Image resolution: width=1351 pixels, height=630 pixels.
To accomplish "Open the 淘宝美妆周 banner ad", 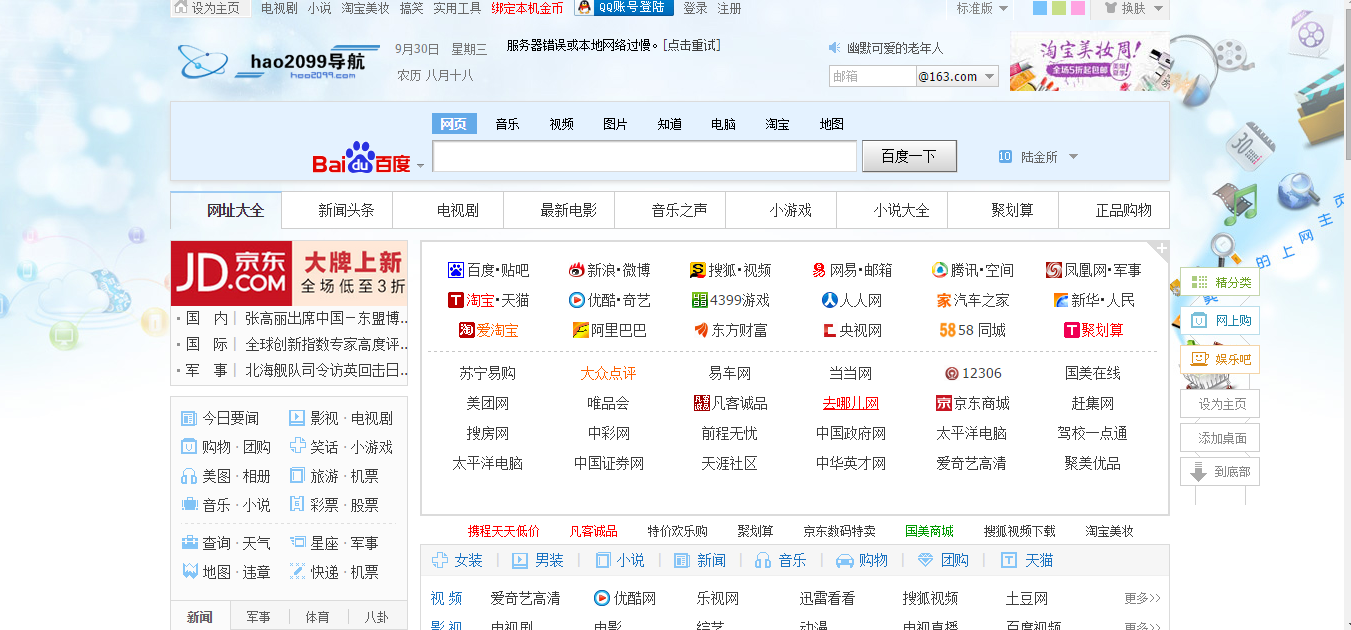I will coord(1089,62).
